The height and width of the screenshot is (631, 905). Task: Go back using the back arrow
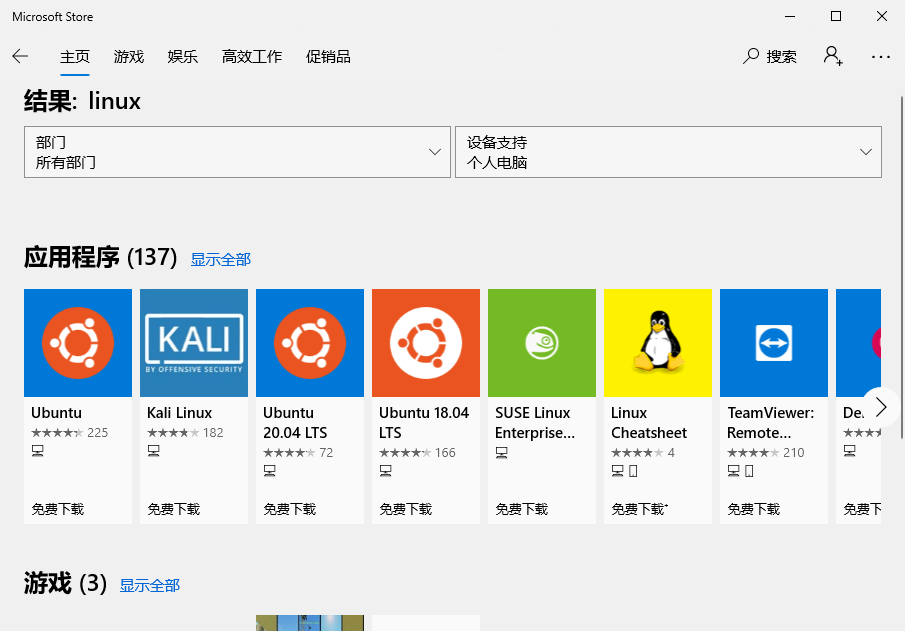tap(20, 56)
